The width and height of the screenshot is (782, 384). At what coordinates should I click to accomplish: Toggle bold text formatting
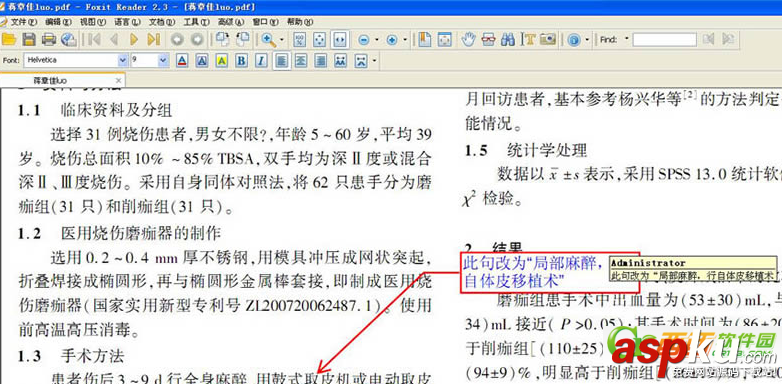(x=241, y=61)
